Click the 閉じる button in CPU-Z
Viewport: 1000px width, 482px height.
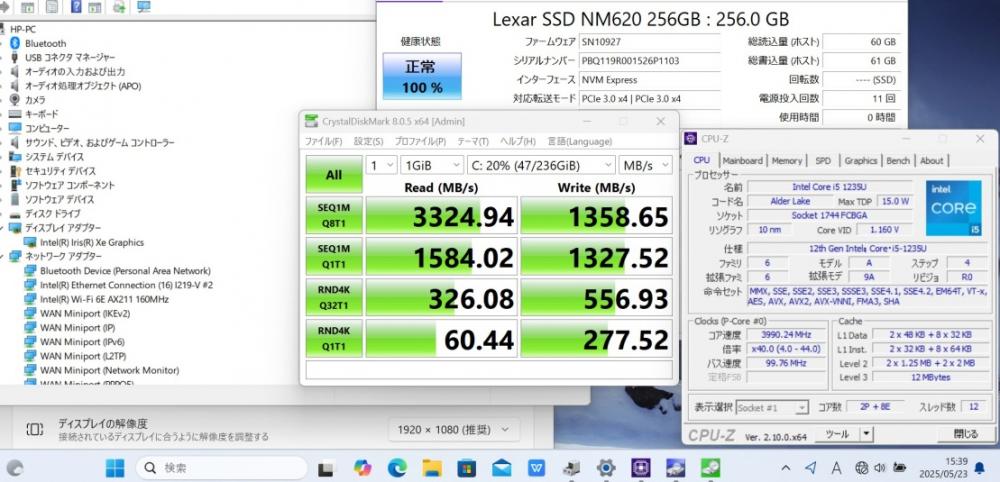966,434
